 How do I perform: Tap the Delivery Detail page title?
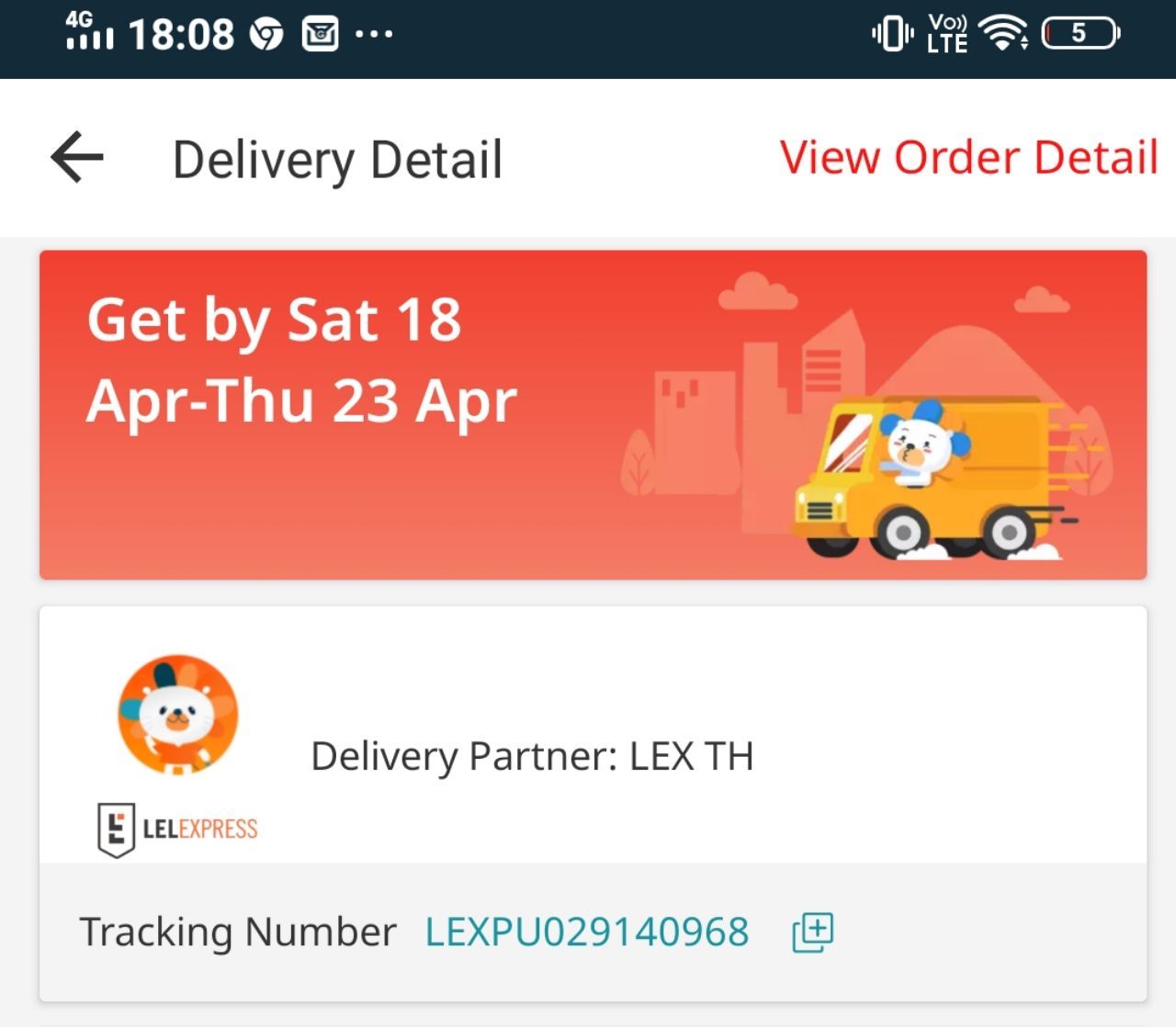(337, 159)
